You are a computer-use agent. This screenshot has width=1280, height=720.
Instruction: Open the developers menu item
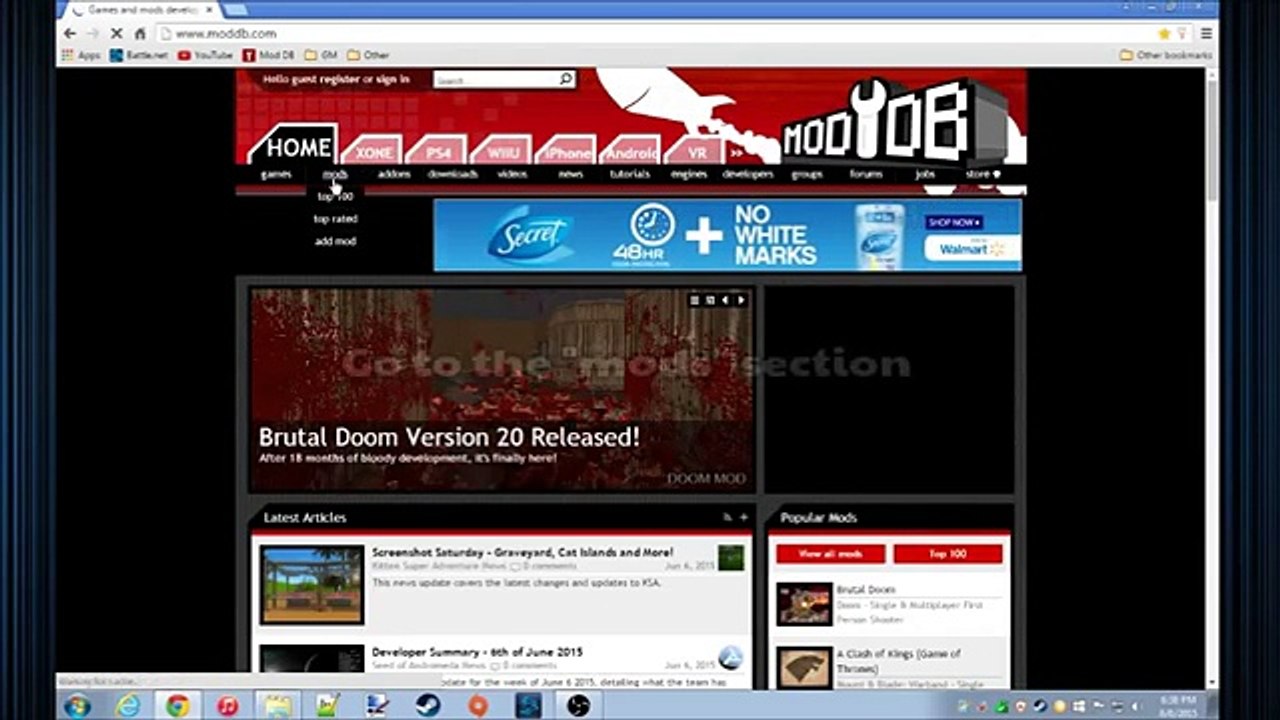748,174
